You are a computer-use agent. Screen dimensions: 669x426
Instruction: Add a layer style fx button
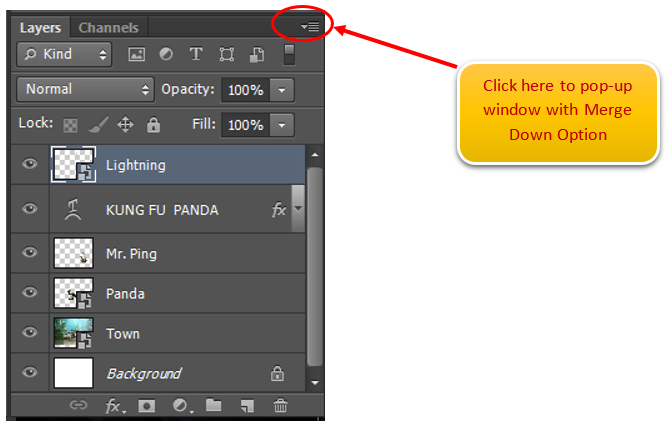114,406
